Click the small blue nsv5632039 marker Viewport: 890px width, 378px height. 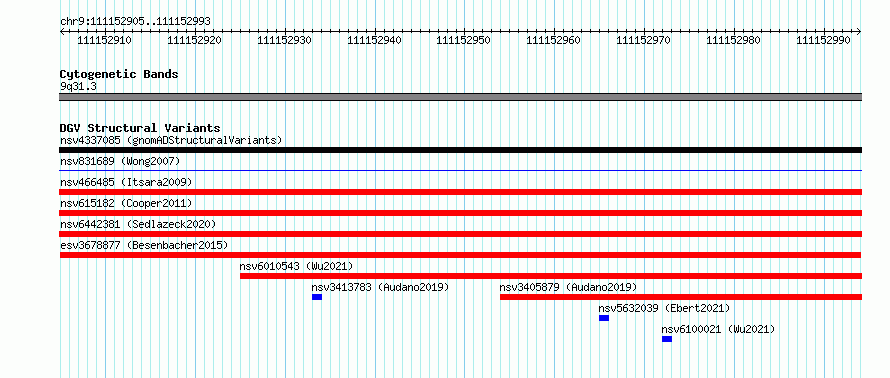[604, 318]
